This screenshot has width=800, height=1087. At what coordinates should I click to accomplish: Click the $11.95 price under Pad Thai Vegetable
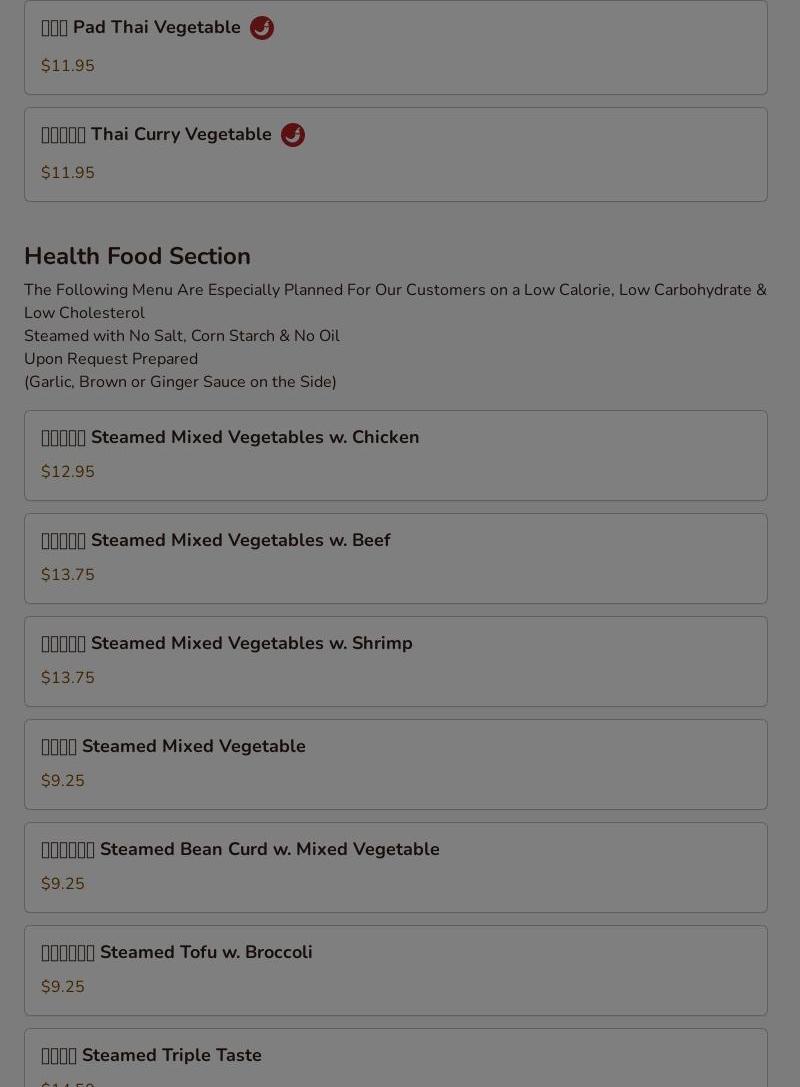tap(68, 66)
